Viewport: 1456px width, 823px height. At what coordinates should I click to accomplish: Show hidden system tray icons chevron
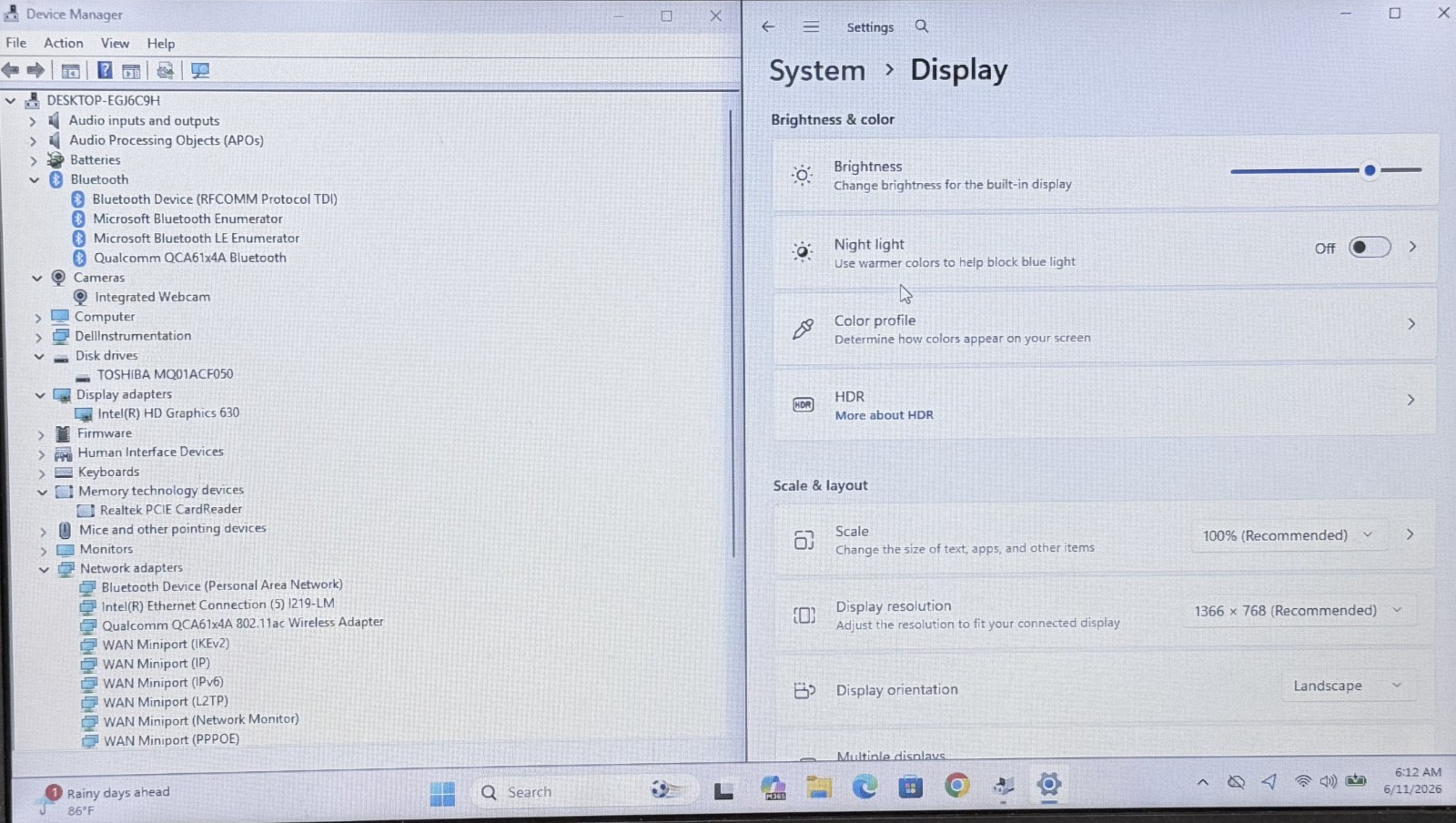(1203, 782)
